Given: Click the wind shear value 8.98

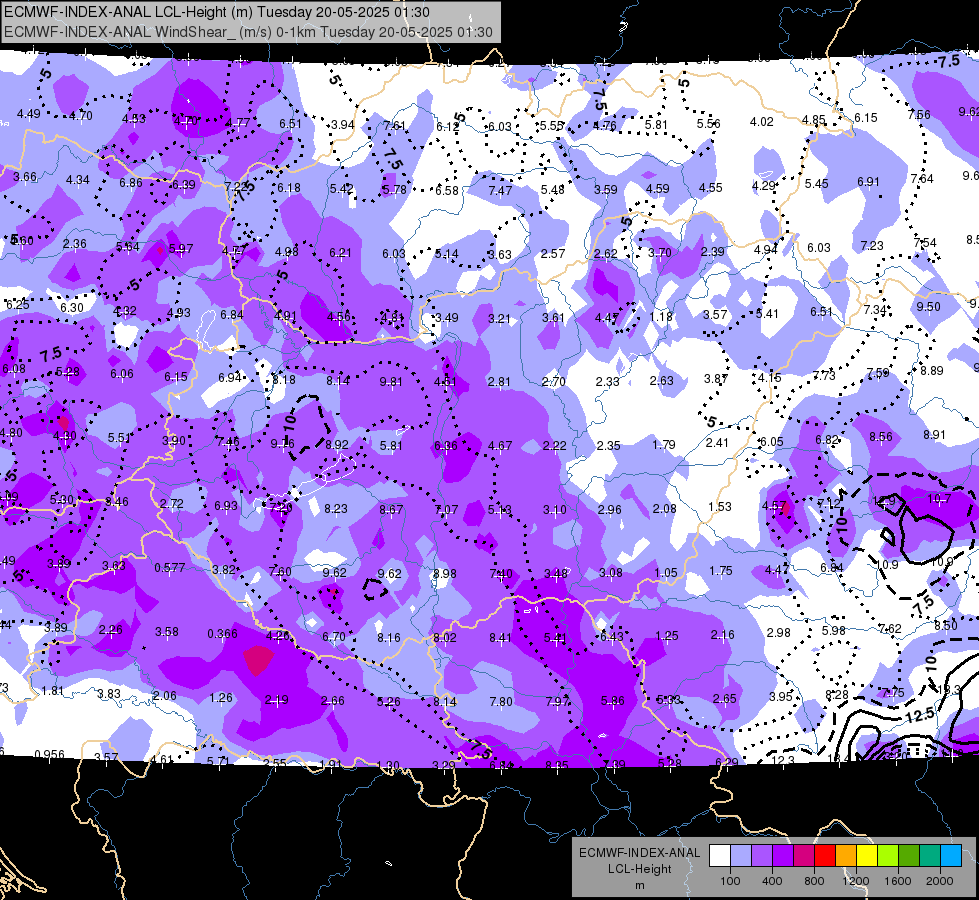Looking at the screenshot, I should tap(445, 573).
